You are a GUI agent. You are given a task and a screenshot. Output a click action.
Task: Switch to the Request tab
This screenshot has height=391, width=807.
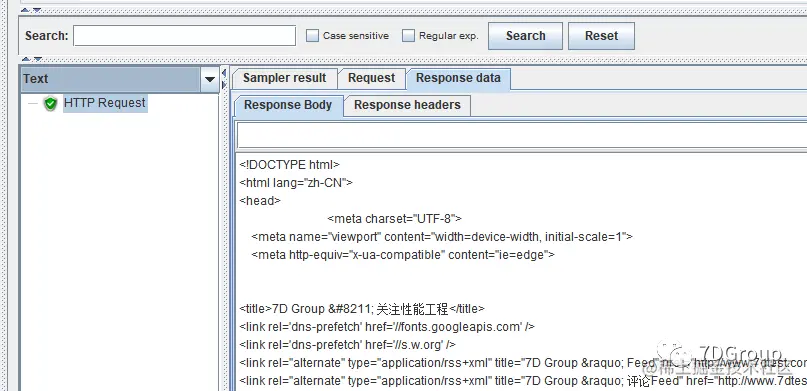click(371, 78)
